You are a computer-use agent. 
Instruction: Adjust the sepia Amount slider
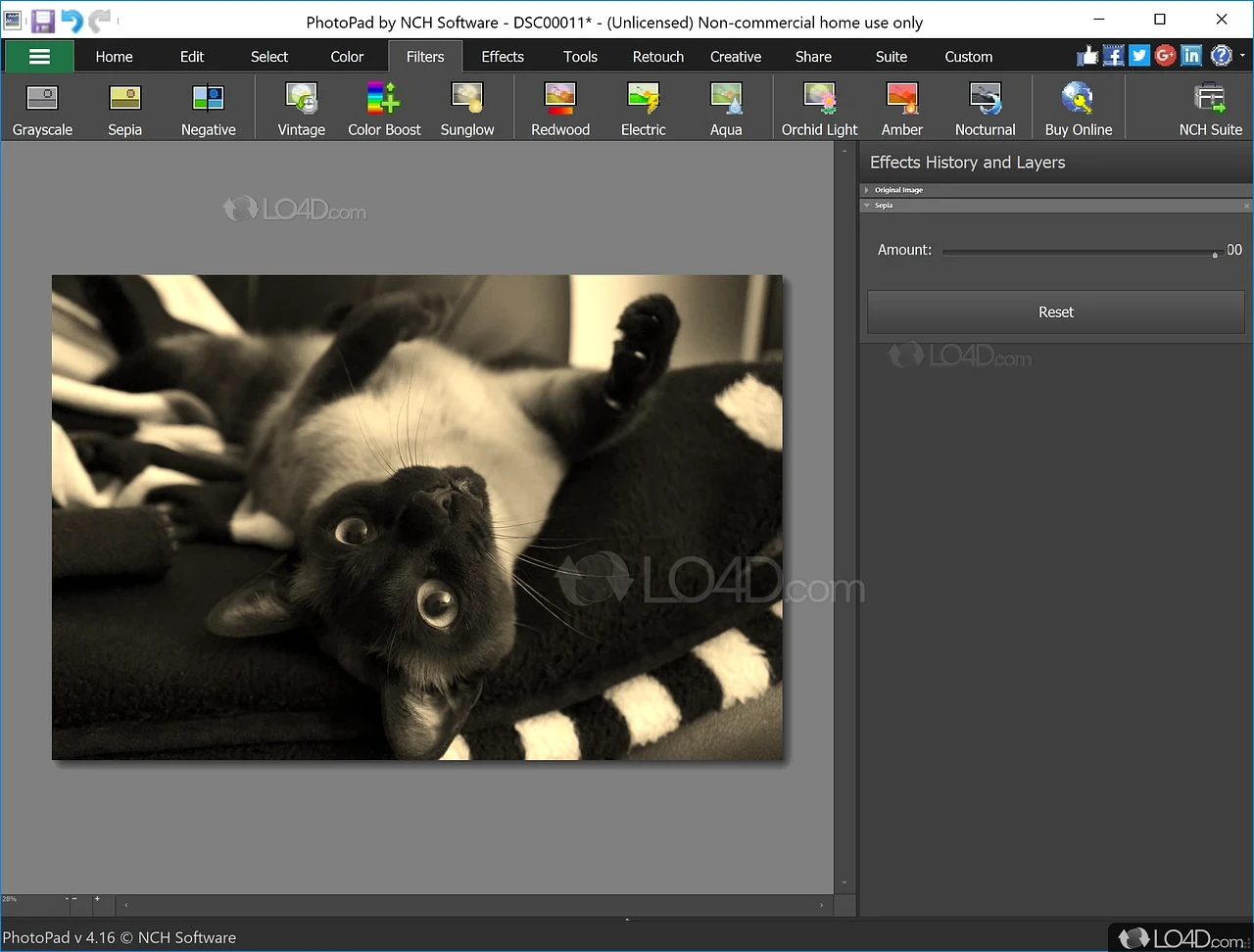(1215, 253)
